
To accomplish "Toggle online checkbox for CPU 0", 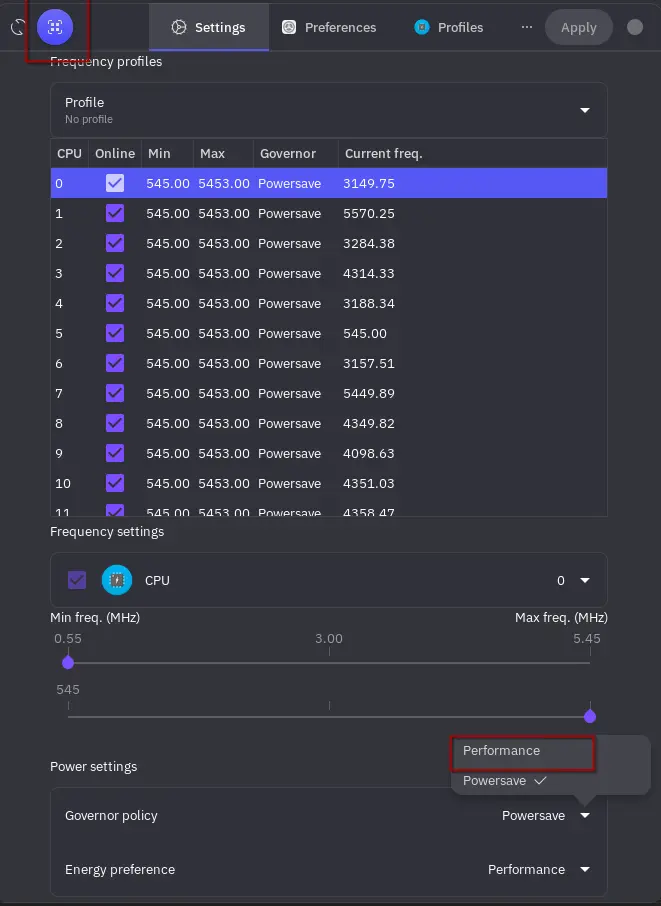I will (115, 183).
